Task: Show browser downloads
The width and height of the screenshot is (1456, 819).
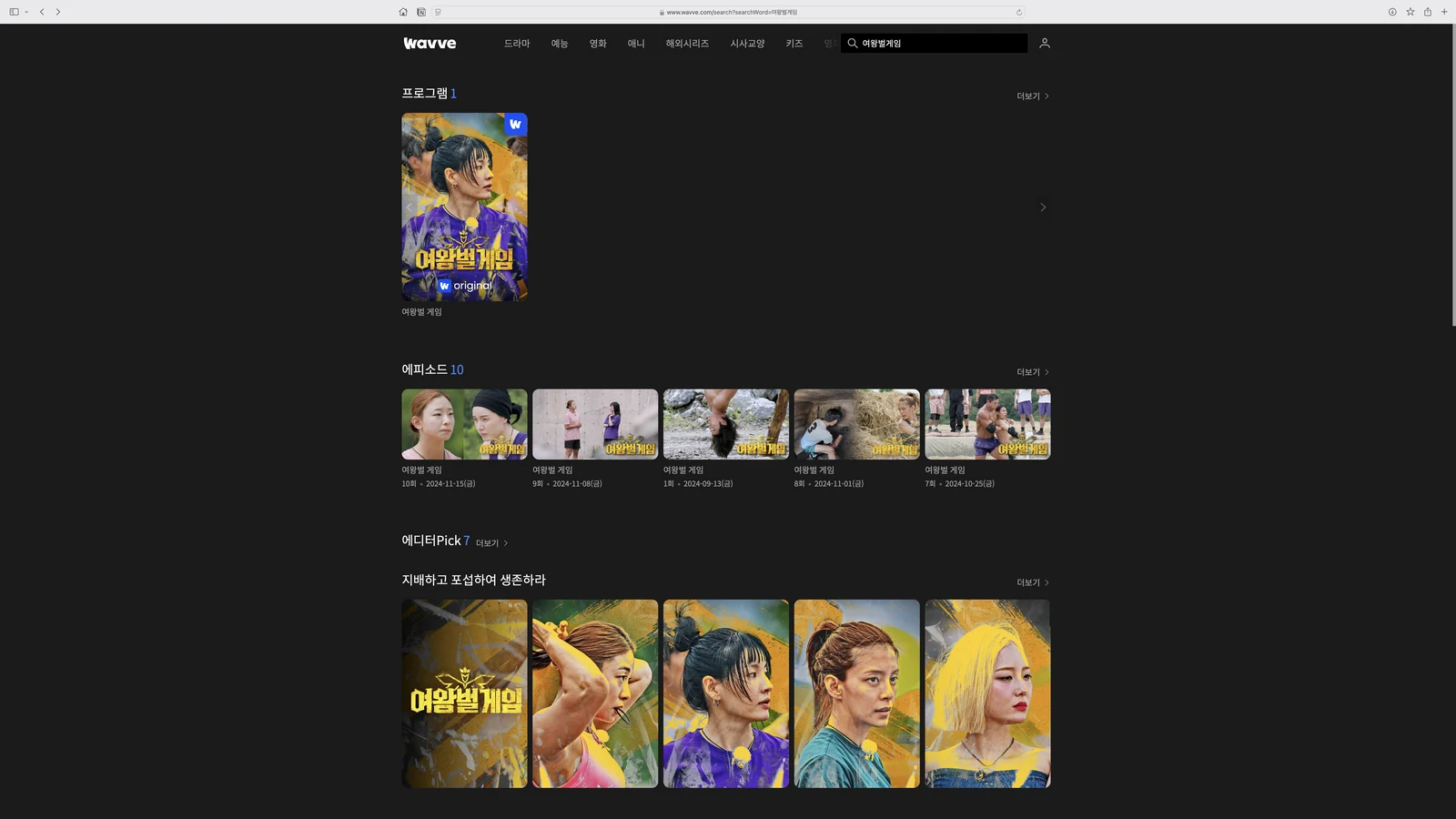Action: (x=1392, y=12)
